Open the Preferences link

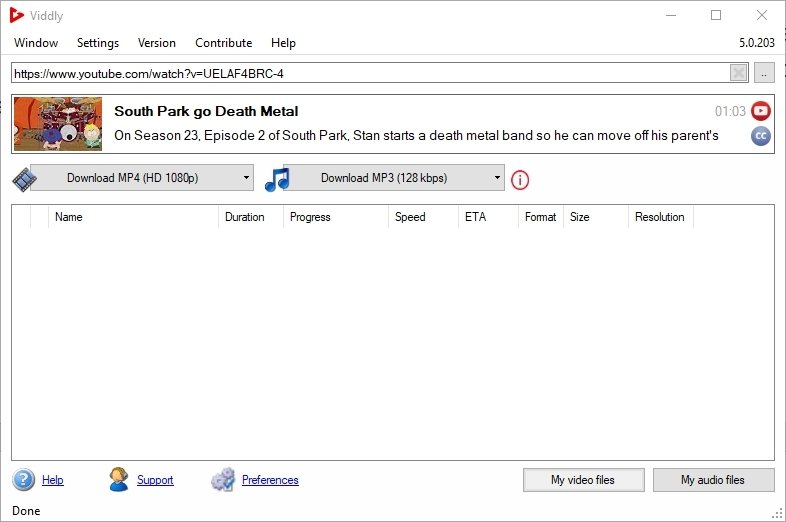point(270,480)
